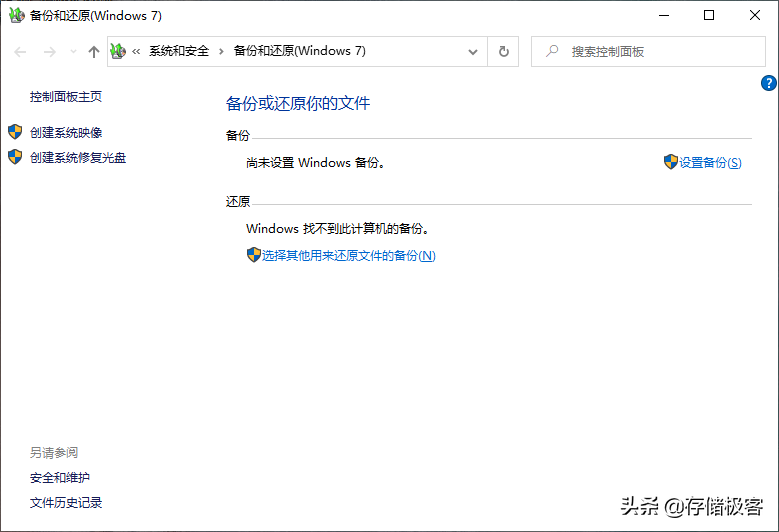
Task: Open 创建系统修复光盘
Action: [x=78, y=158]
